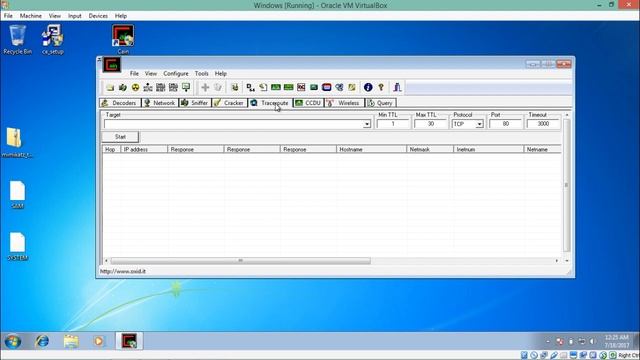The height and width of the screenshot is (360, 640).
Task: Select the mimikatz zip folder on desktop
Action: point(17,143)
